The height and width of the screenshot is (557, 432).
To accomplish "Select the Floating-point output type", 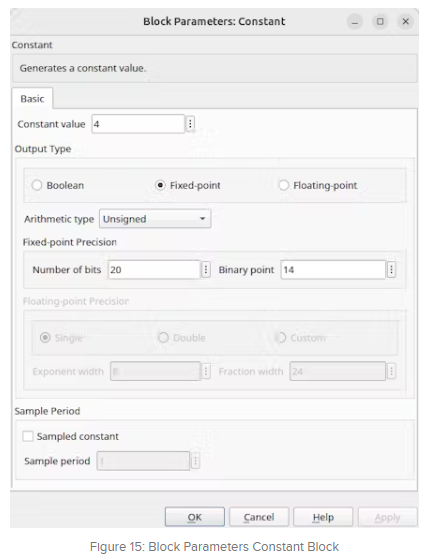I will 284,185.
